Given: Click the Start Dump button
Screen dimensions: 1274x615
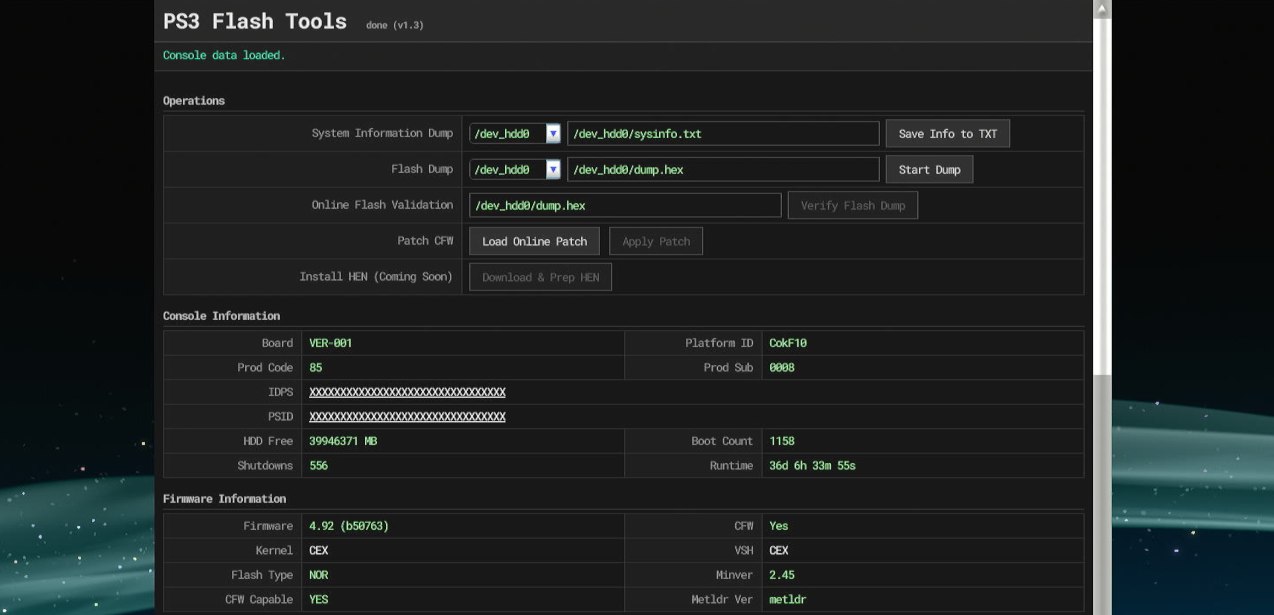Looking at the screenshot, I should tap(929, 169).
